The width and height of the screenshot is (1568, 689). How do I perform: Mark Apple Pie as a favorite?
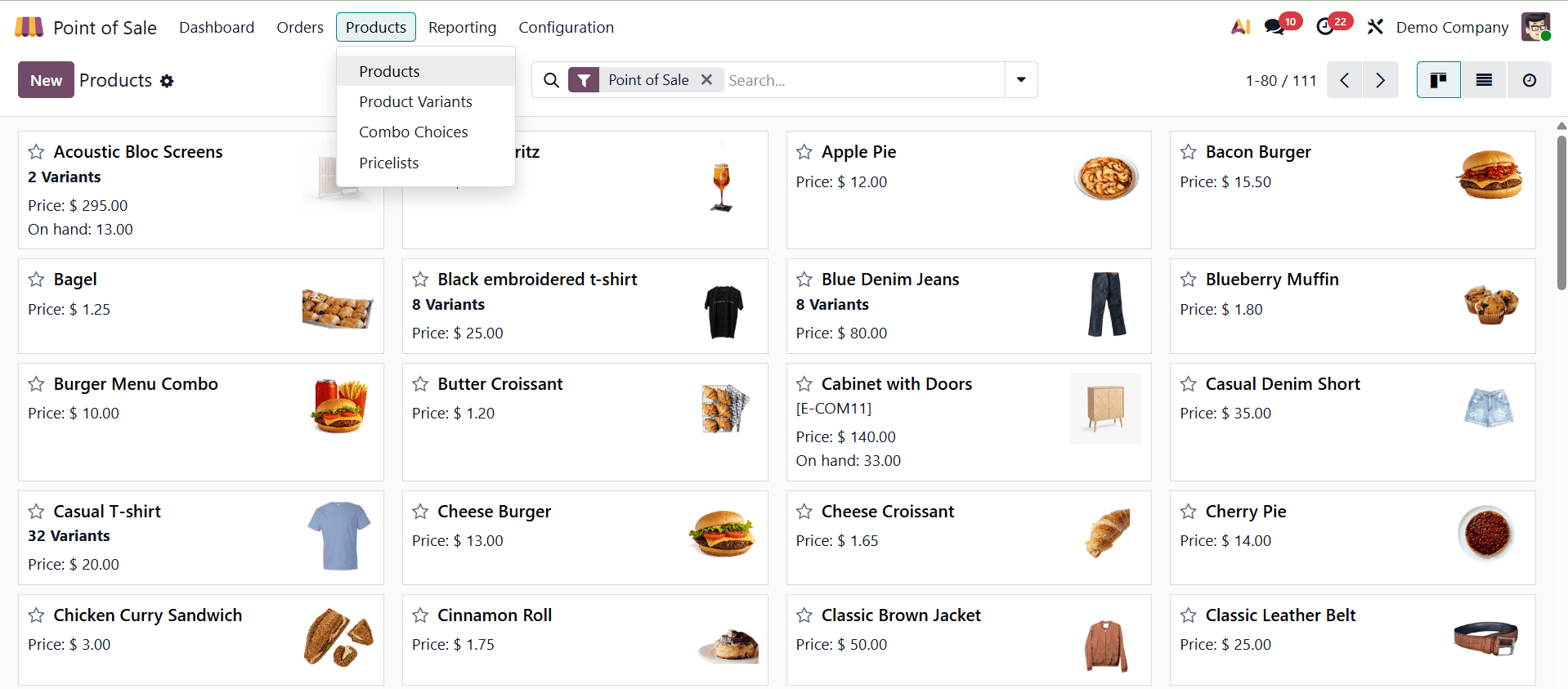point(804,152)
